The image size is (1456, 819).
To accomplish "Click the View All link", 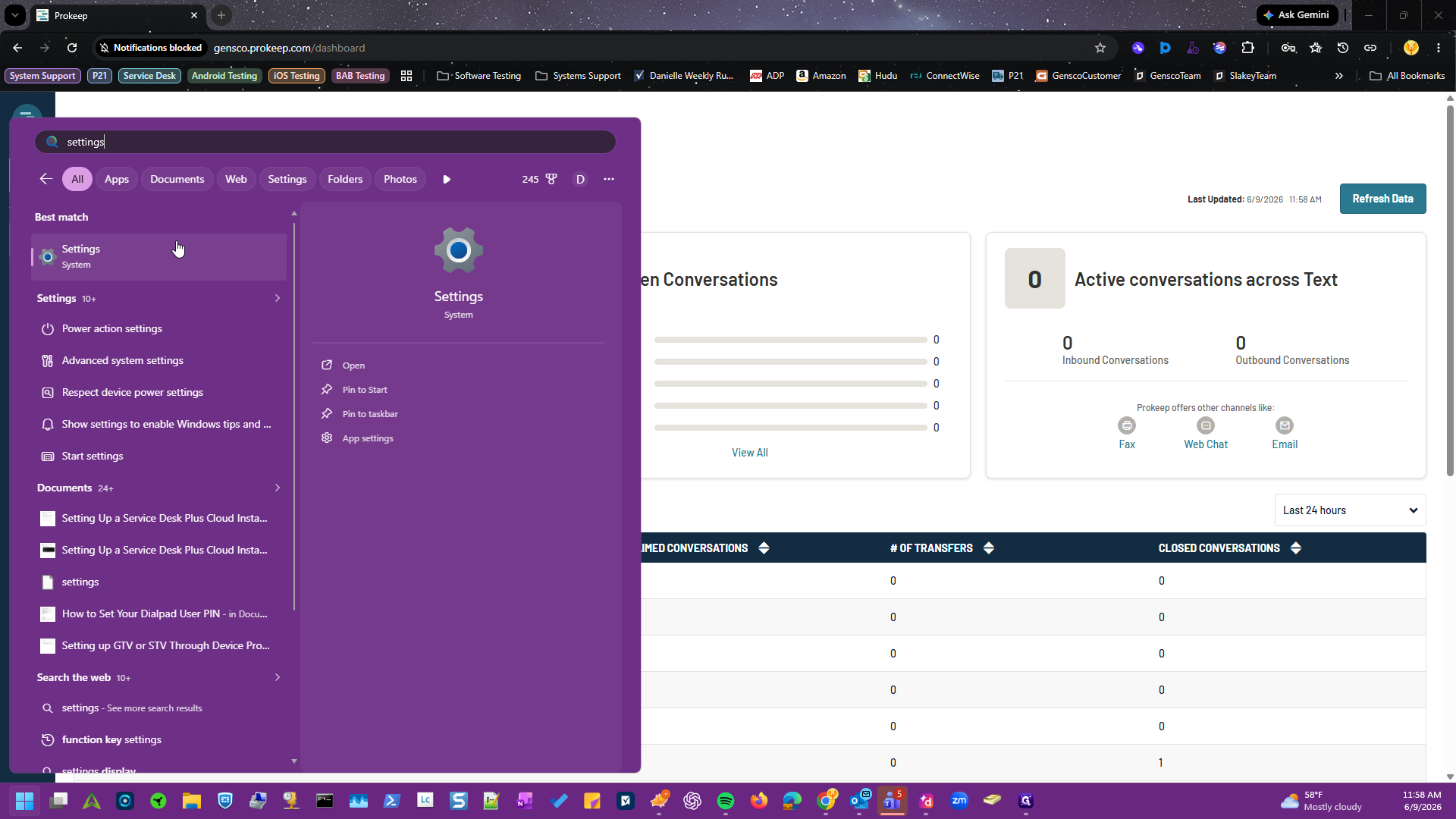I will pos(749,453).
